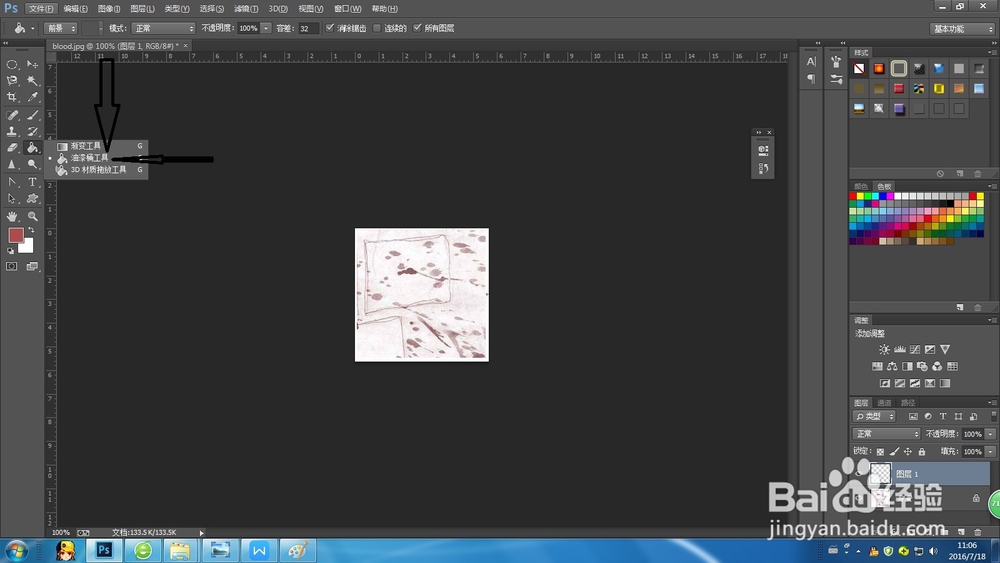This screenshot has width=1000, height=563.
Task: Pick pure red swatch in 色板
Action: click(x=853, y=196)
